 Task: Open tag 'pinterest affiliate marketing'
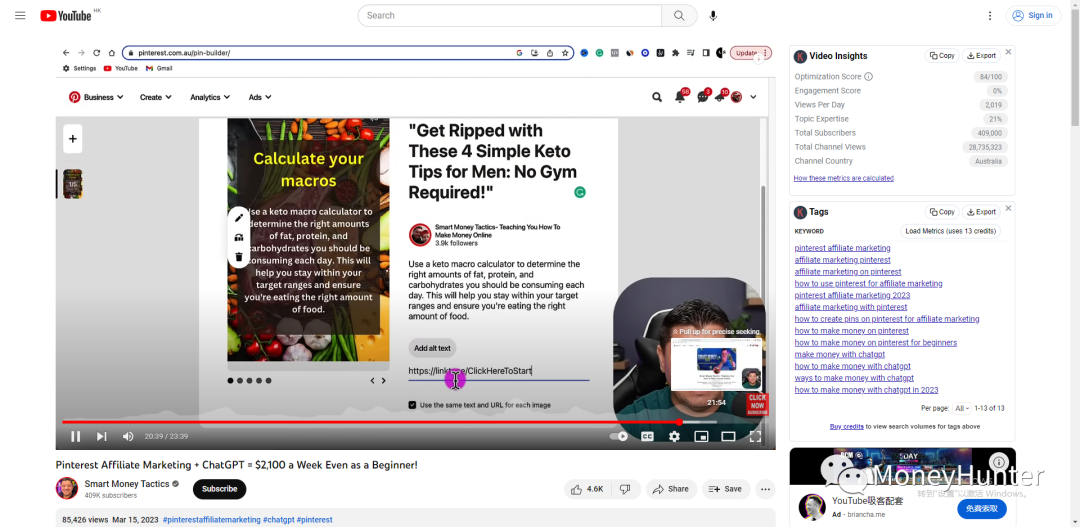coord(842,248)
